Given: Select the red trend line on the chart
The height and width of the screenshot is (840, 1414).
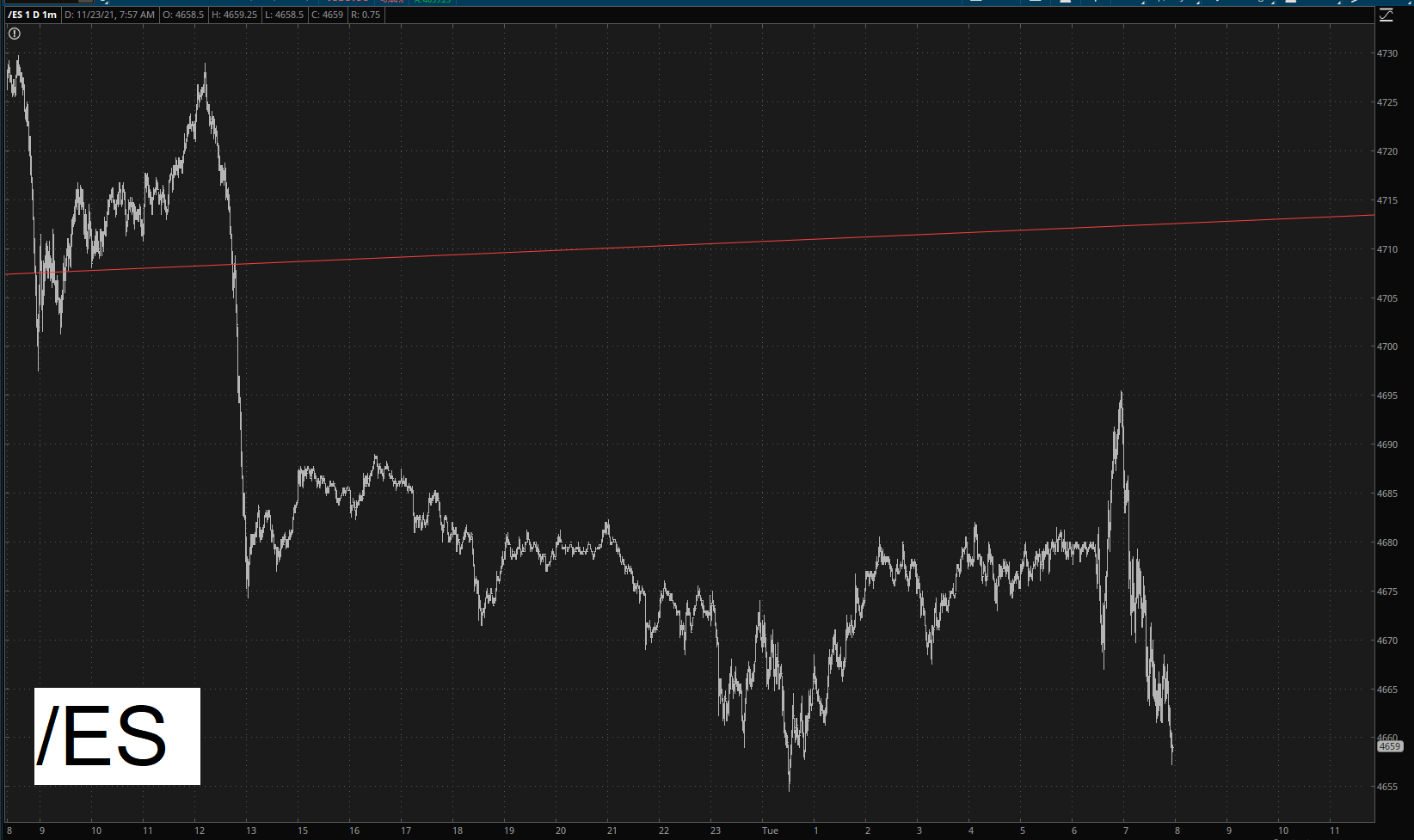Looking at the screenshot, I should point(688,244).
